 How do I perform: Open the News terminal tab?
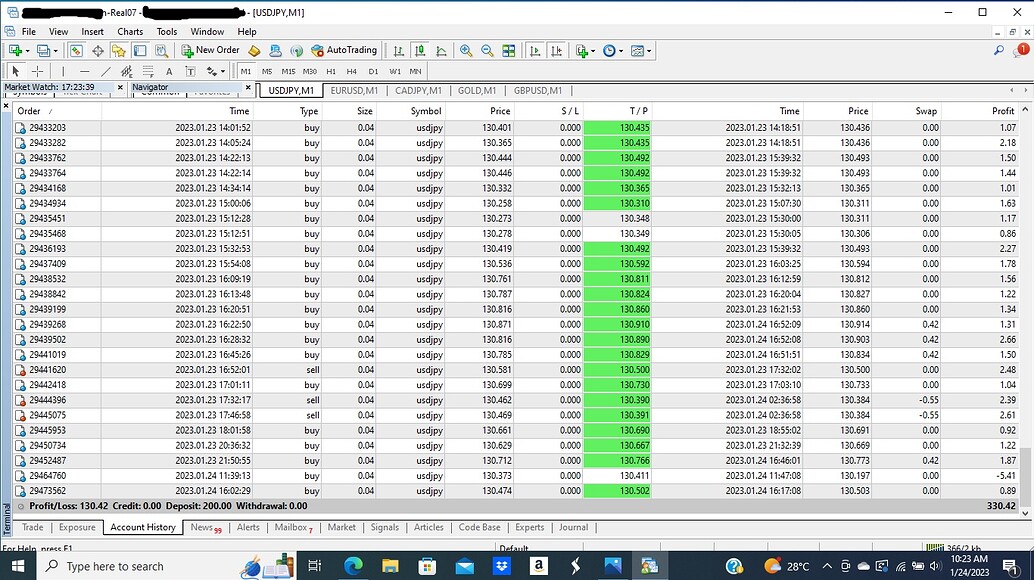pos(206,527)
